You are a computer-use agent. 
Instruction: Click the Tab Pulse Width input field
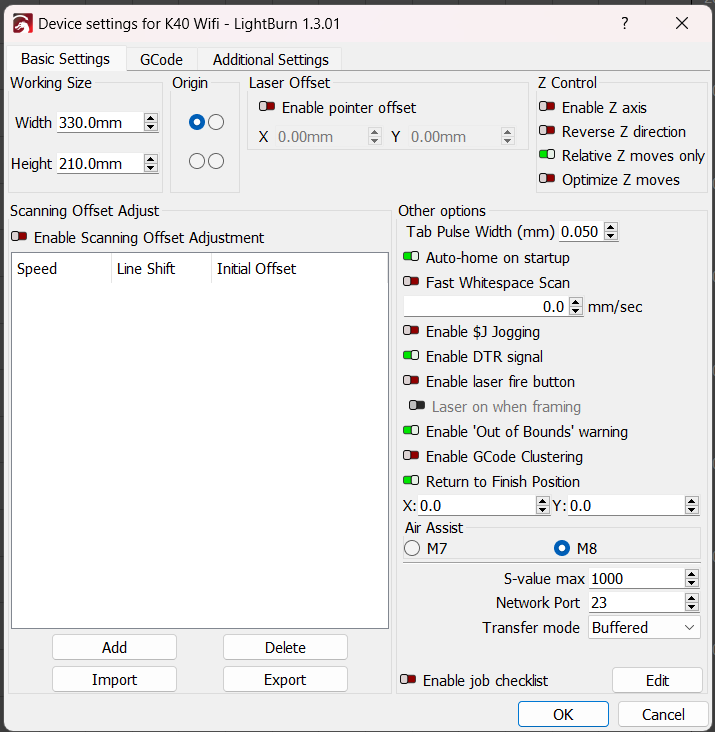(x=581, y=232)
